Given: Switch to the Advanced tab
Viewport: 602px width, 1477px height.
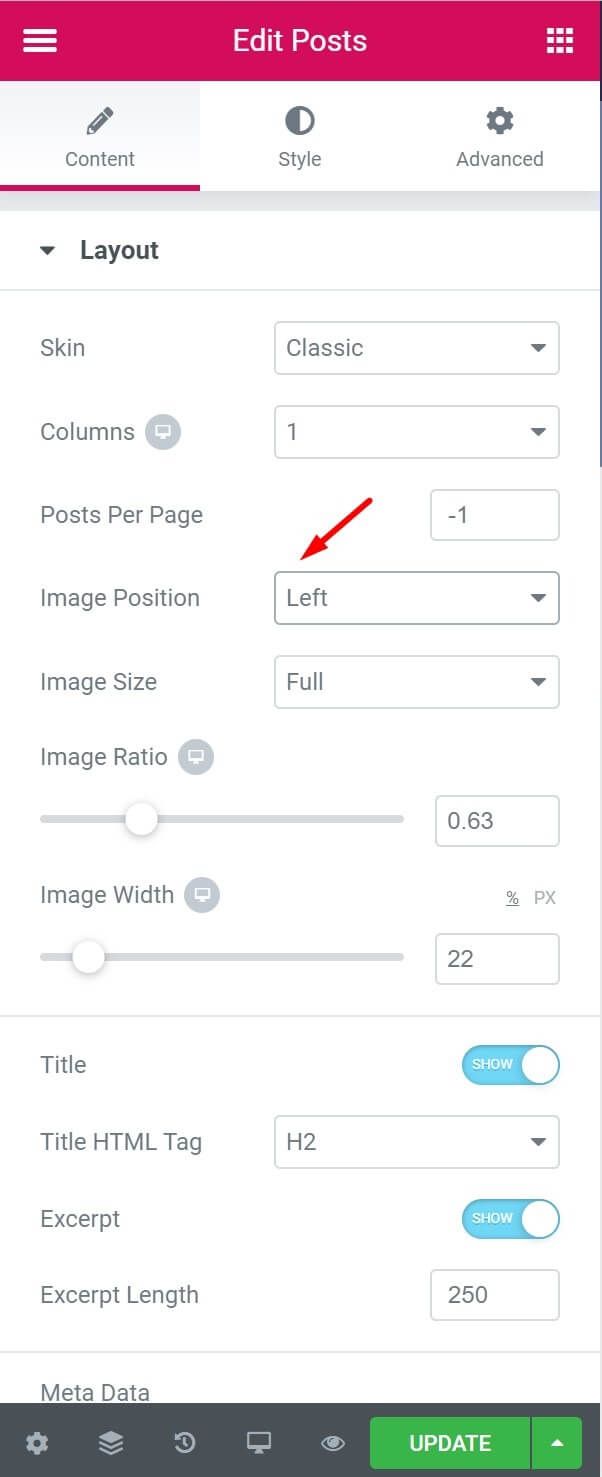Looking at the screenshot, I should pos(500,137).
